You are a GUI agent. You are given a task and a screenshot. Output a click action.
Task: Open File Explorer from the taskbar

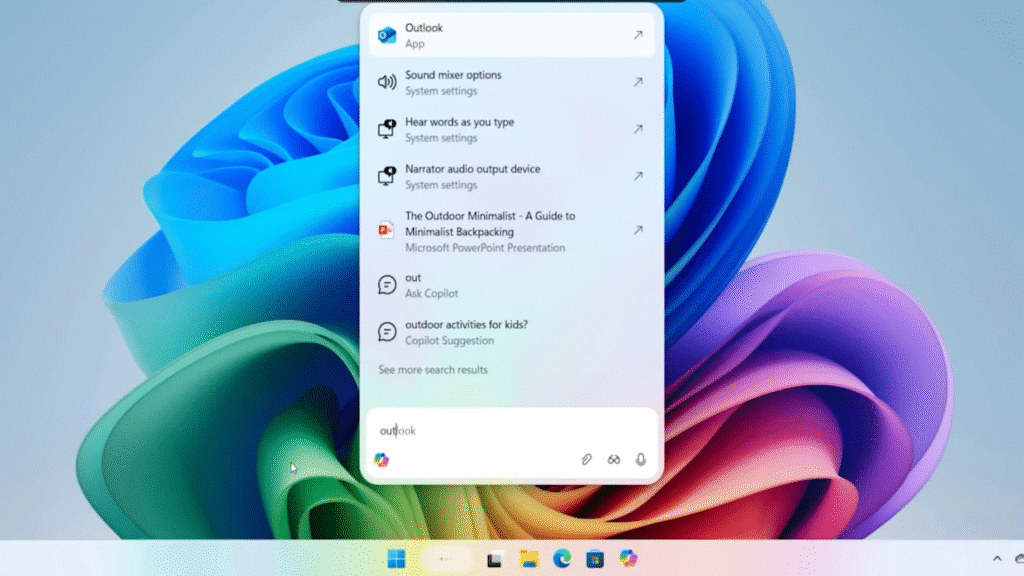529,559
